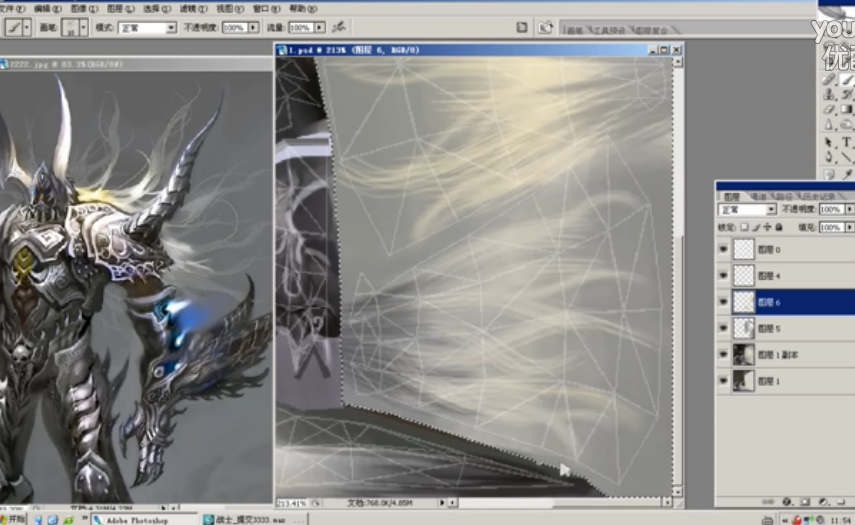Viewport: 855px width, 525px height.
Task: Select the Line tool
Action: [x=846, y=157]
